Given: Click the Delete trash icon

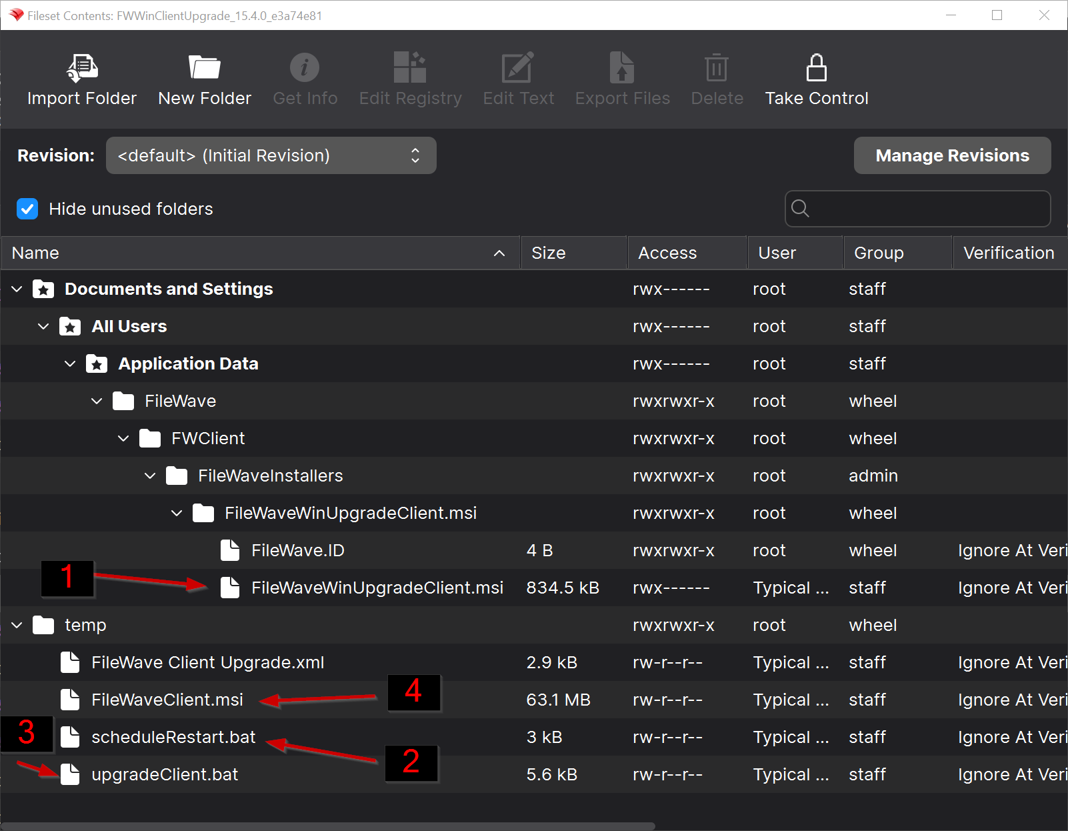Looking at the screenshot, I should click(717, 67).
